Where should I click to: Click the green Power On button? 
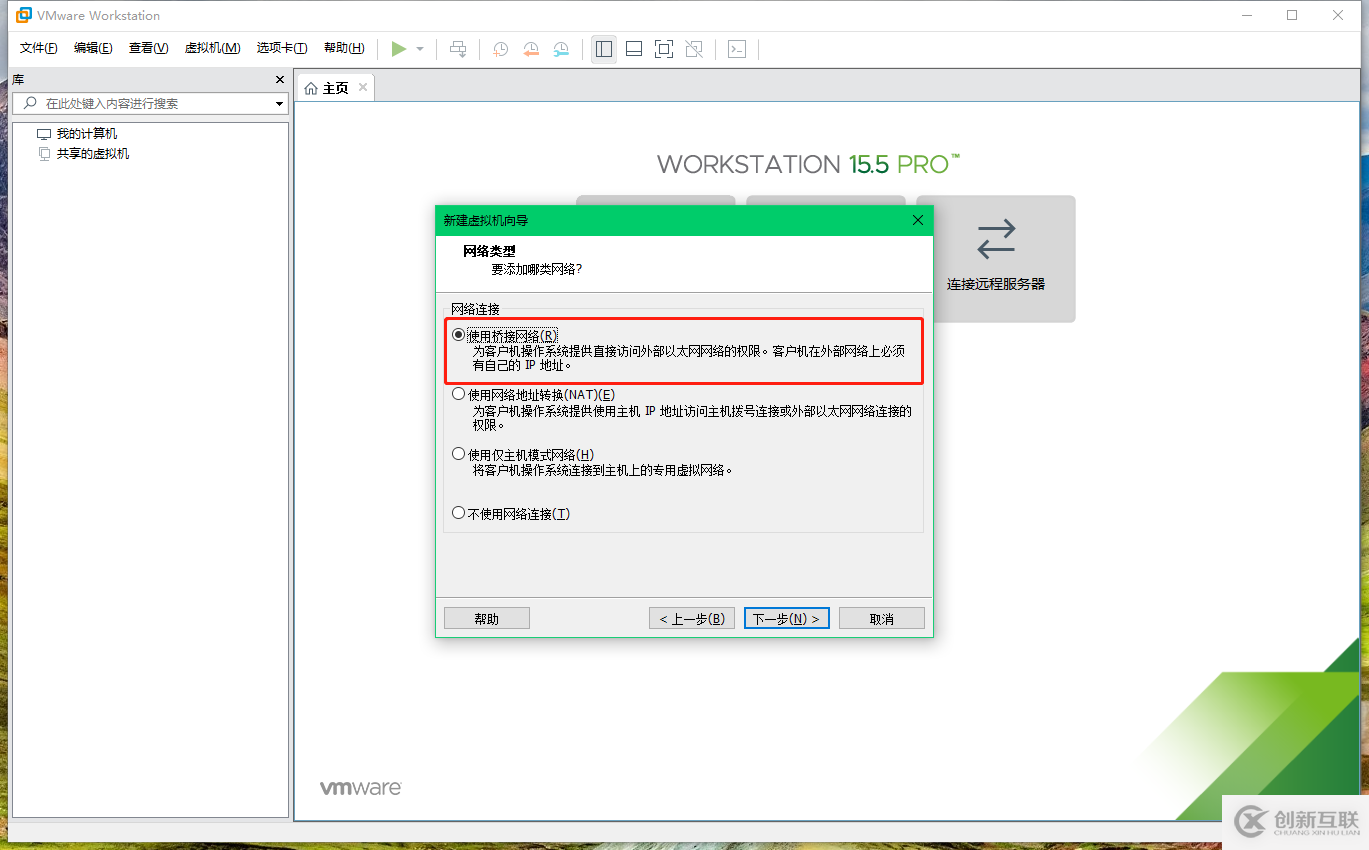coord(398,48)
